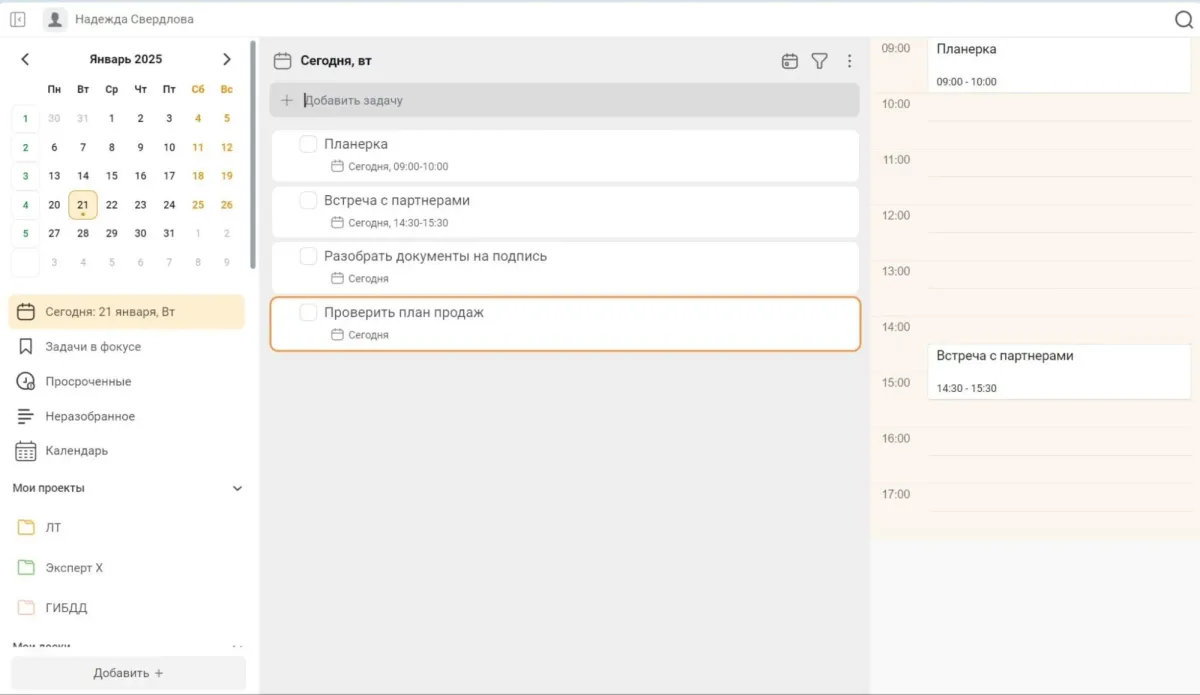Click the calendar view icon in task header
This screenshot has width=1200, height=695.
point(789,61)
